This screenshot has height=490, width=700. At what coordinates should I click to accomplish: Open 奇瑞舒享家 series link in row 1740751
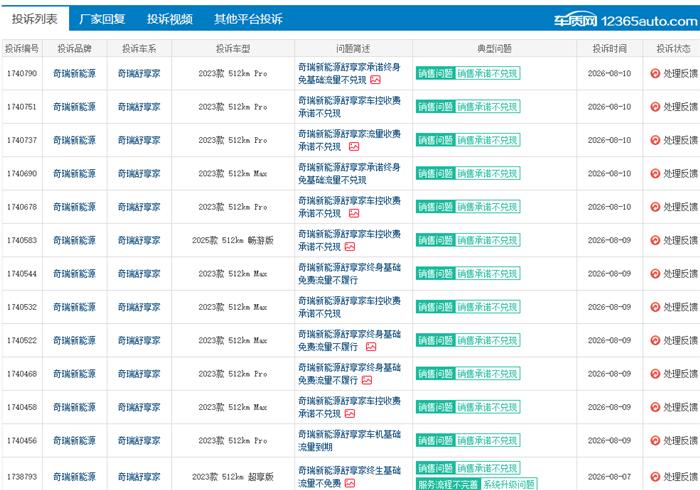(139, 107)
